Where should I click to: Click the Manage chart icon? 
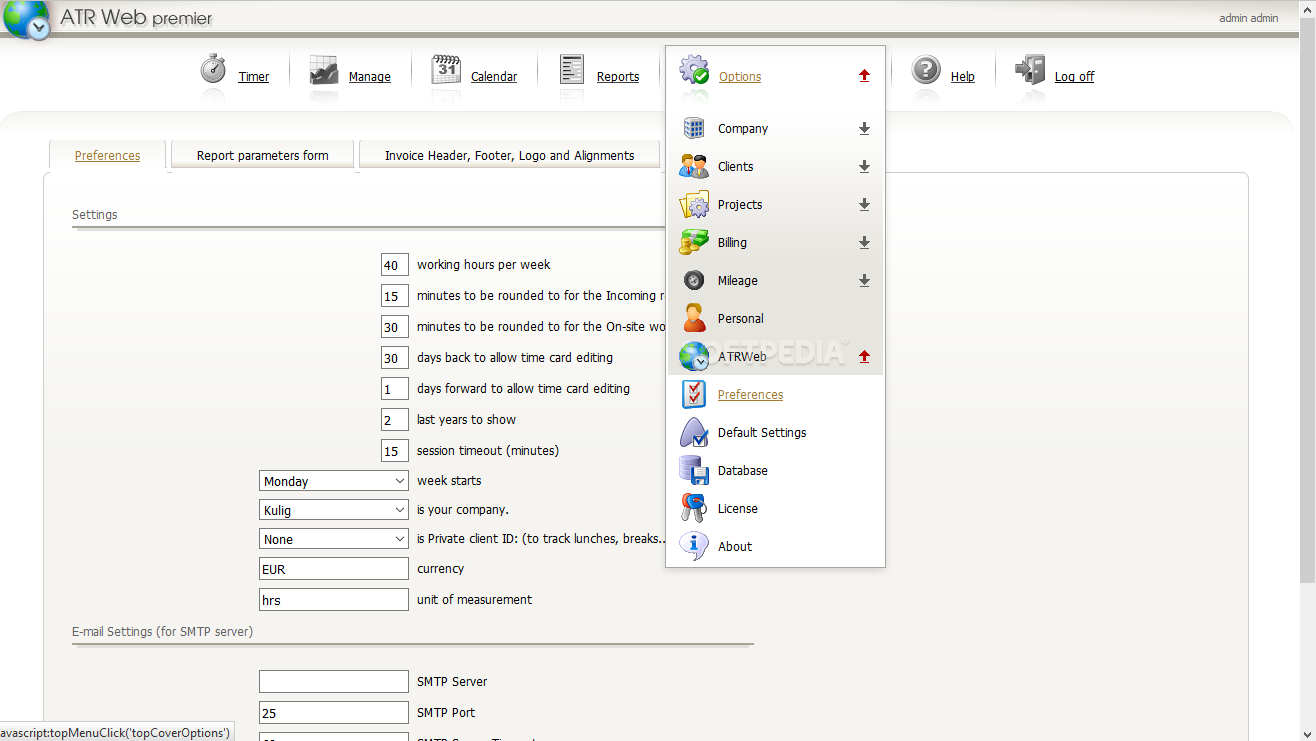[323, 70]
